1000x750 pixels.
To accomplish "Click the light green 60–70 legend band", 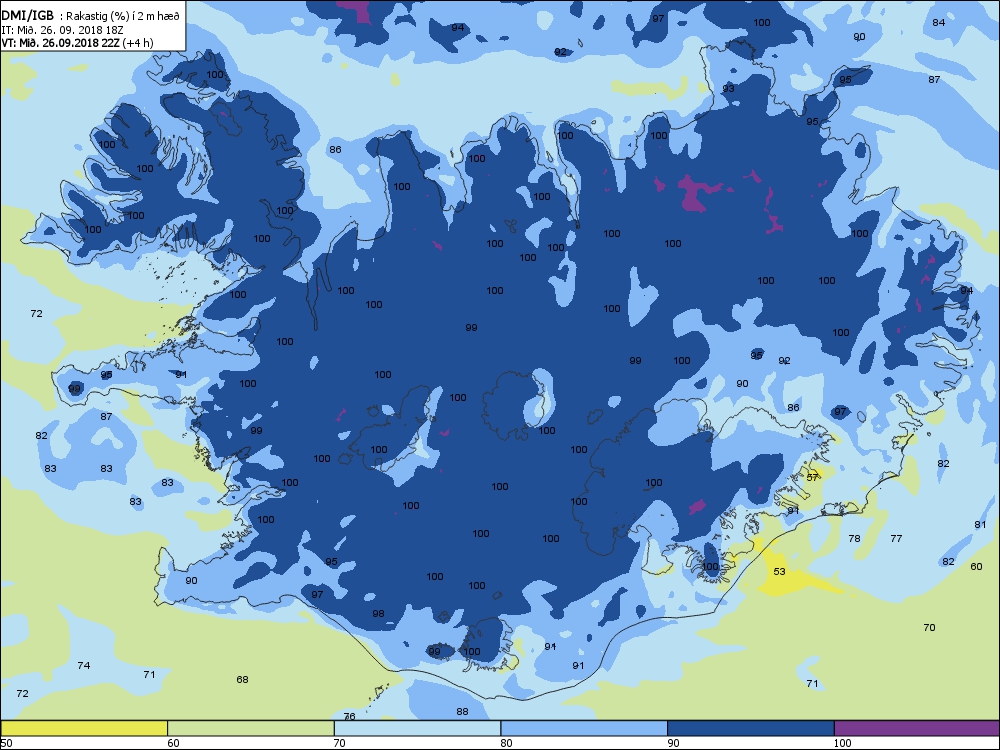I will click(251, 728).
